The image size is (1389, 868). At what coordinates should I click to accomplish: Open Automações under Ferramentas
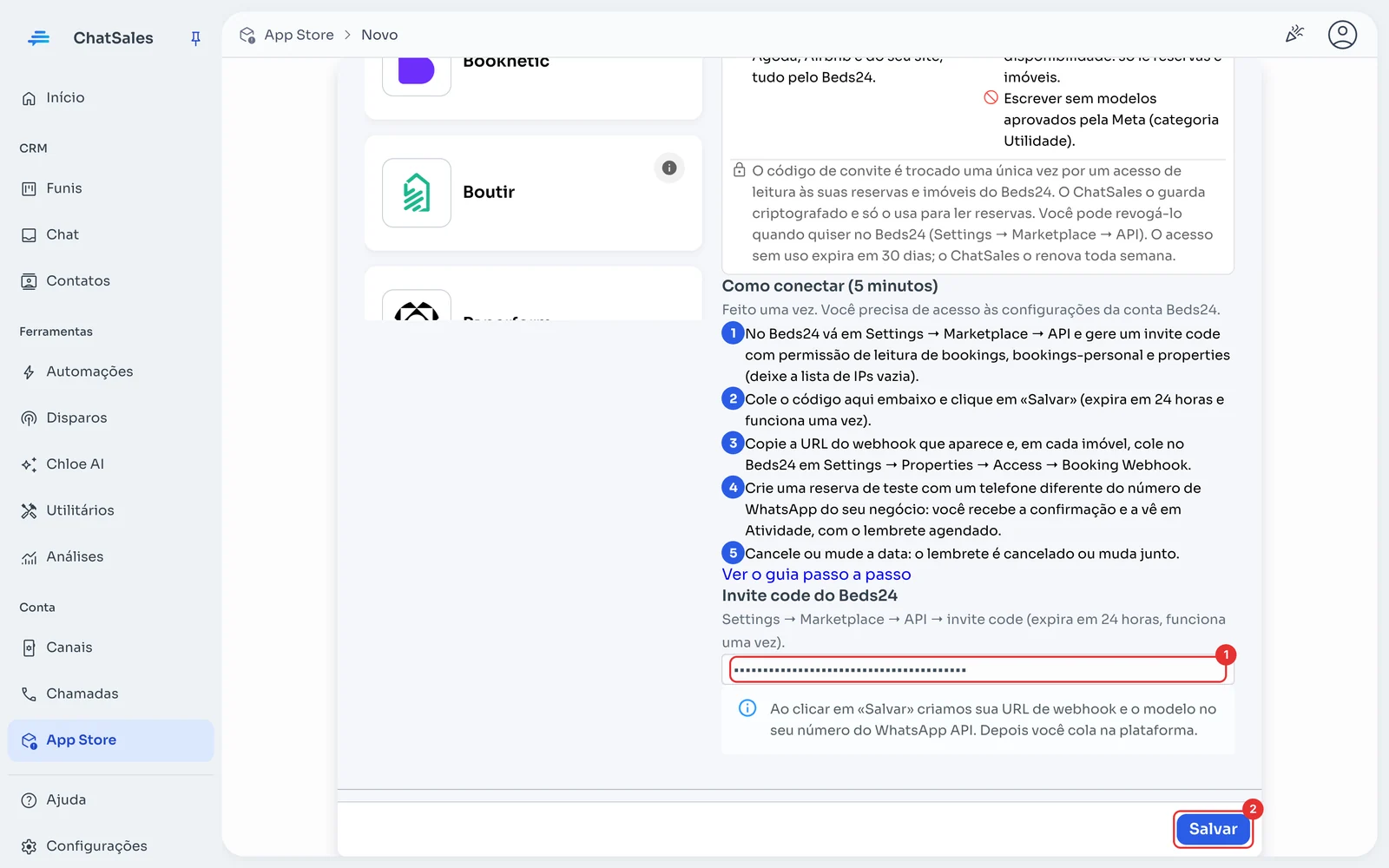click(x=110, y=372)
